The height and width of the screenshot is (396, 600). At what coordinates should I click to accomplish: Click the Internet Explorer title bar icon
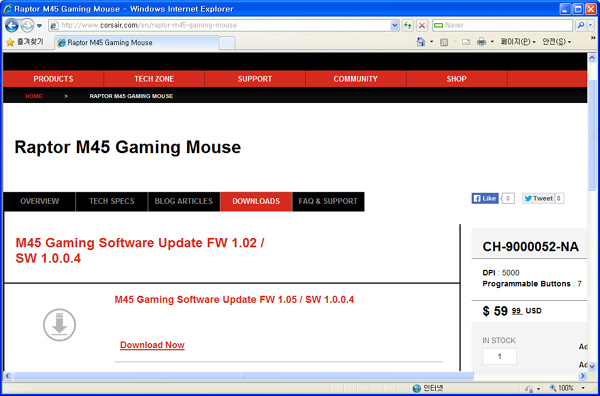click(8, 9)
